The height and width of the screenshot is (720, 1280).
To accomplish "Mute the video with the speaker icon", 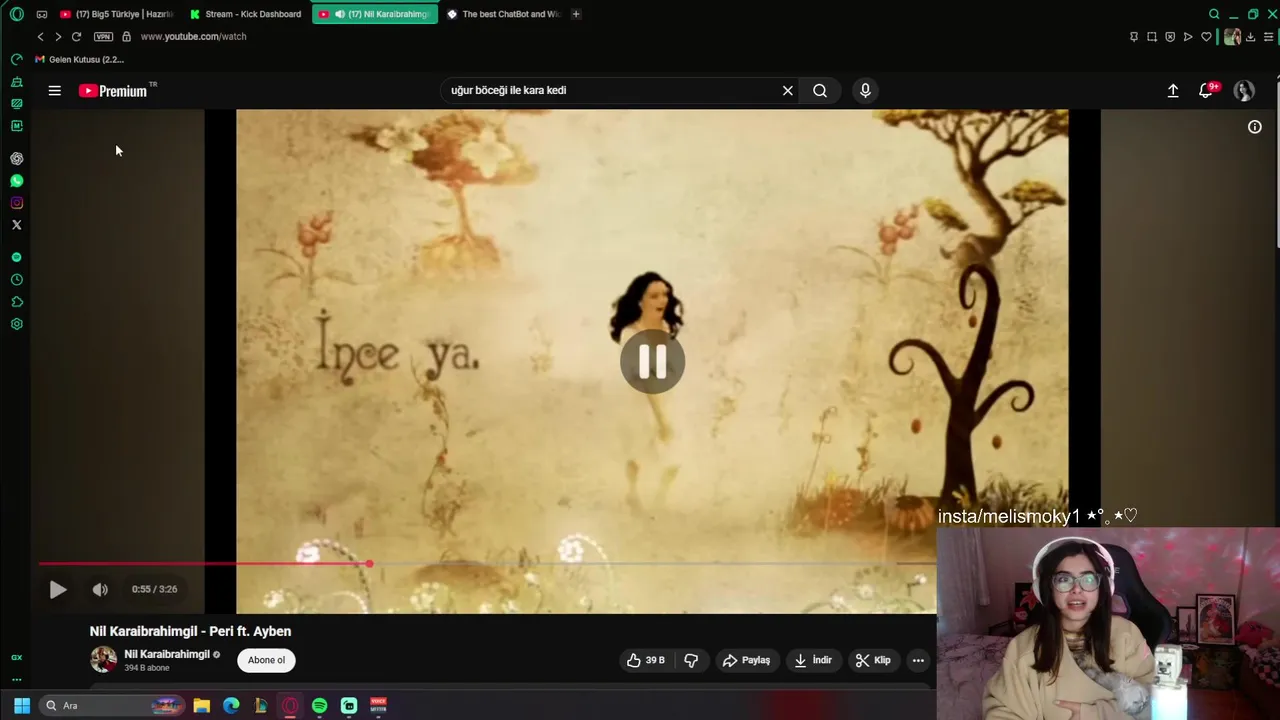I will click(100, 589).
